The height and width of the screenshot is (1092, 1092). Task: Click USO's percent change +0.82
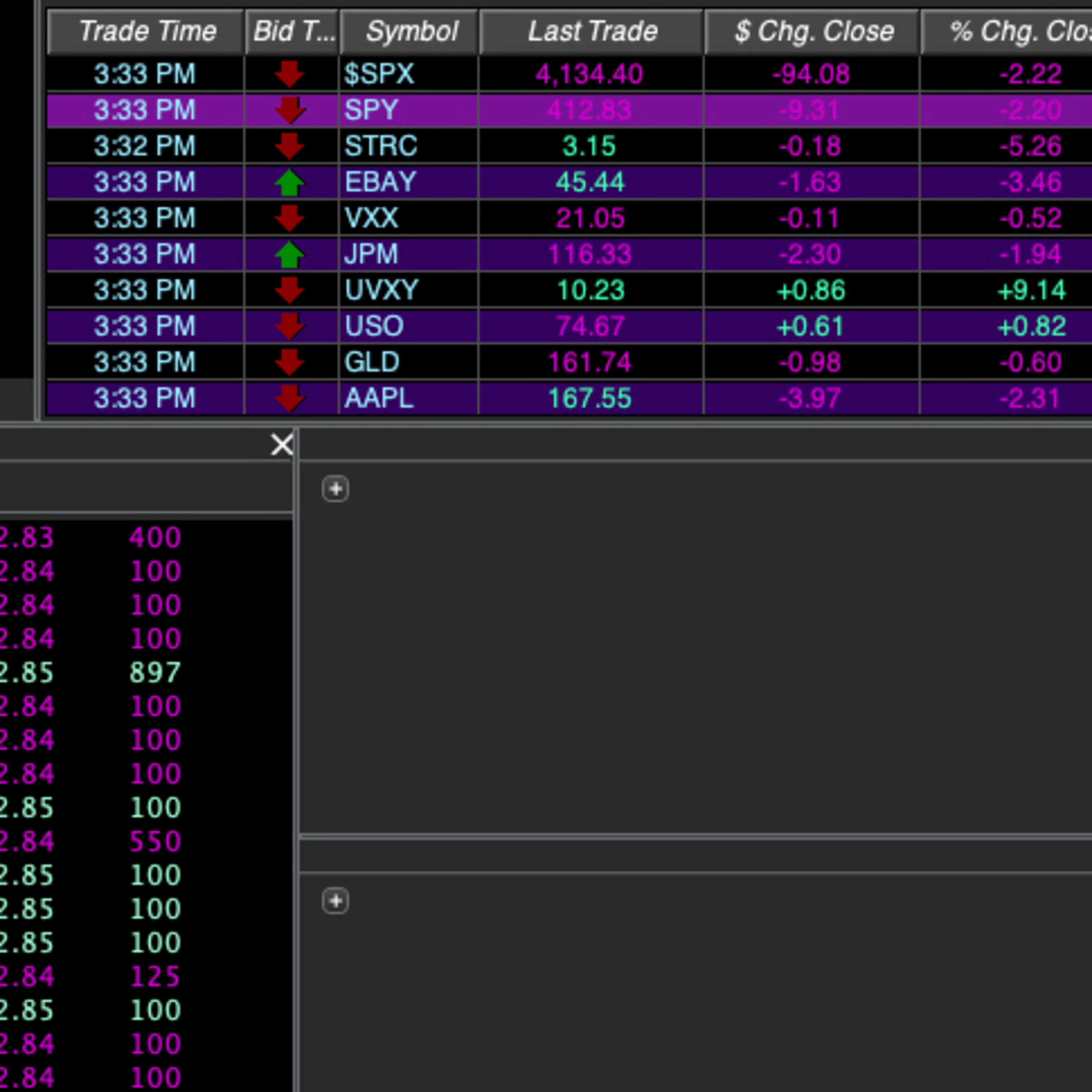click(x=1032, y=326)
